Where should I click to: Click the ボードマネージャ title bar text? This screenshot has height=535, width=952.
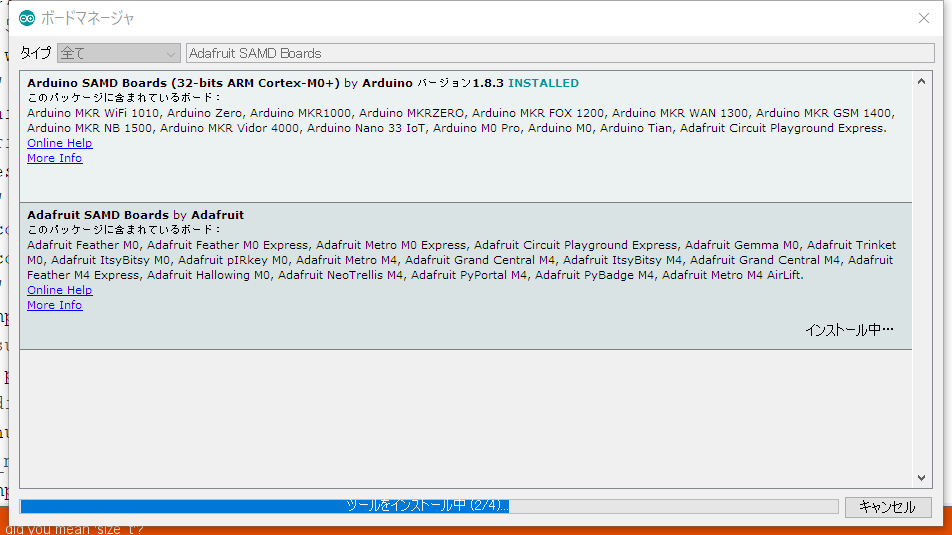coord(88,18)
